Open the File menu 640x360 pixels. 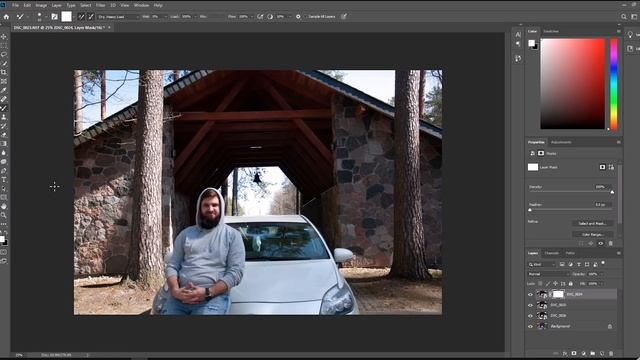[x=16, y=5]
